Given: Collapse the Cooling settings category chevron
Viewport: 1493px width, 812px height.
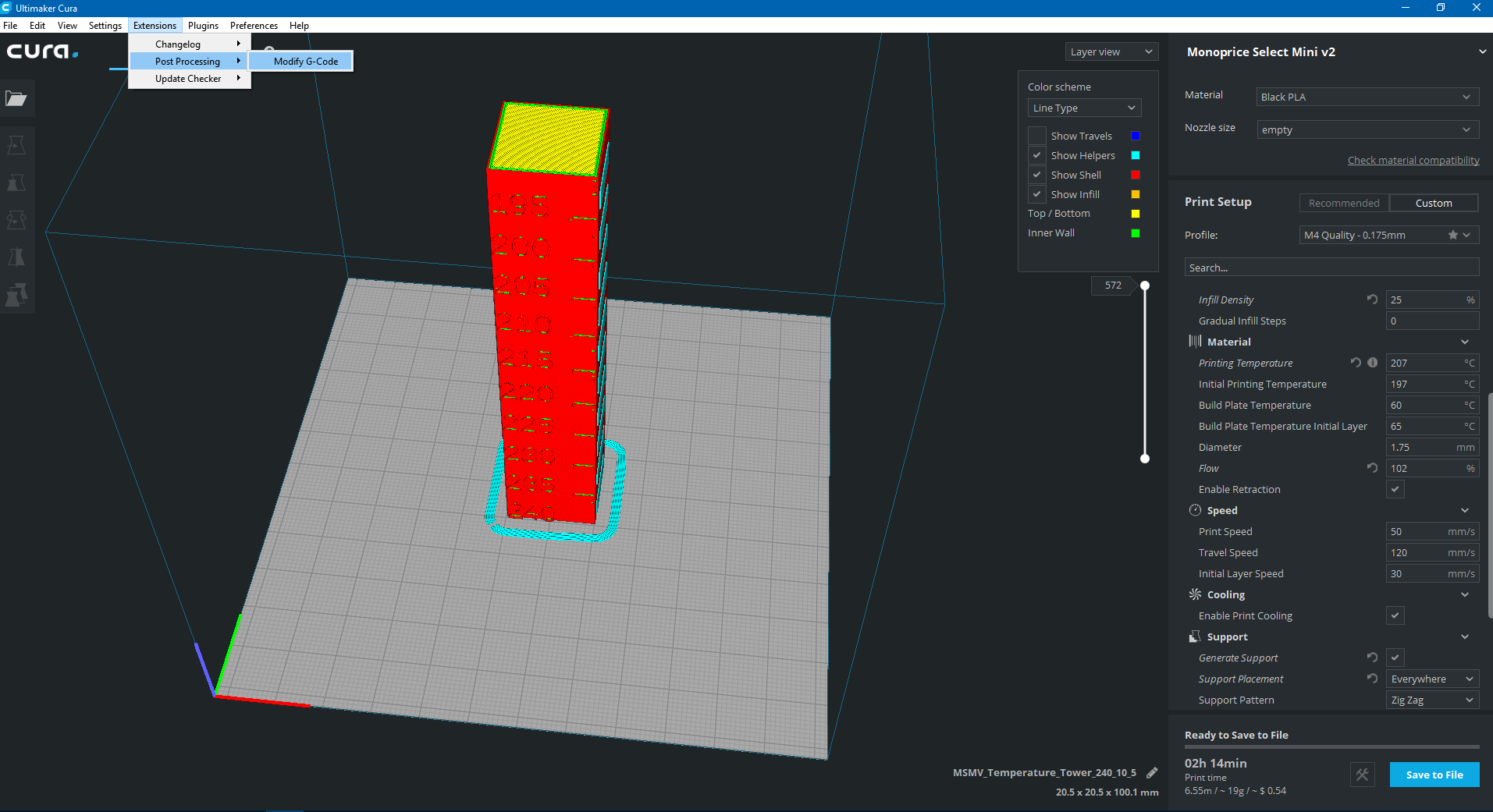Looking at the screenshot, I should pos(1465,594).
